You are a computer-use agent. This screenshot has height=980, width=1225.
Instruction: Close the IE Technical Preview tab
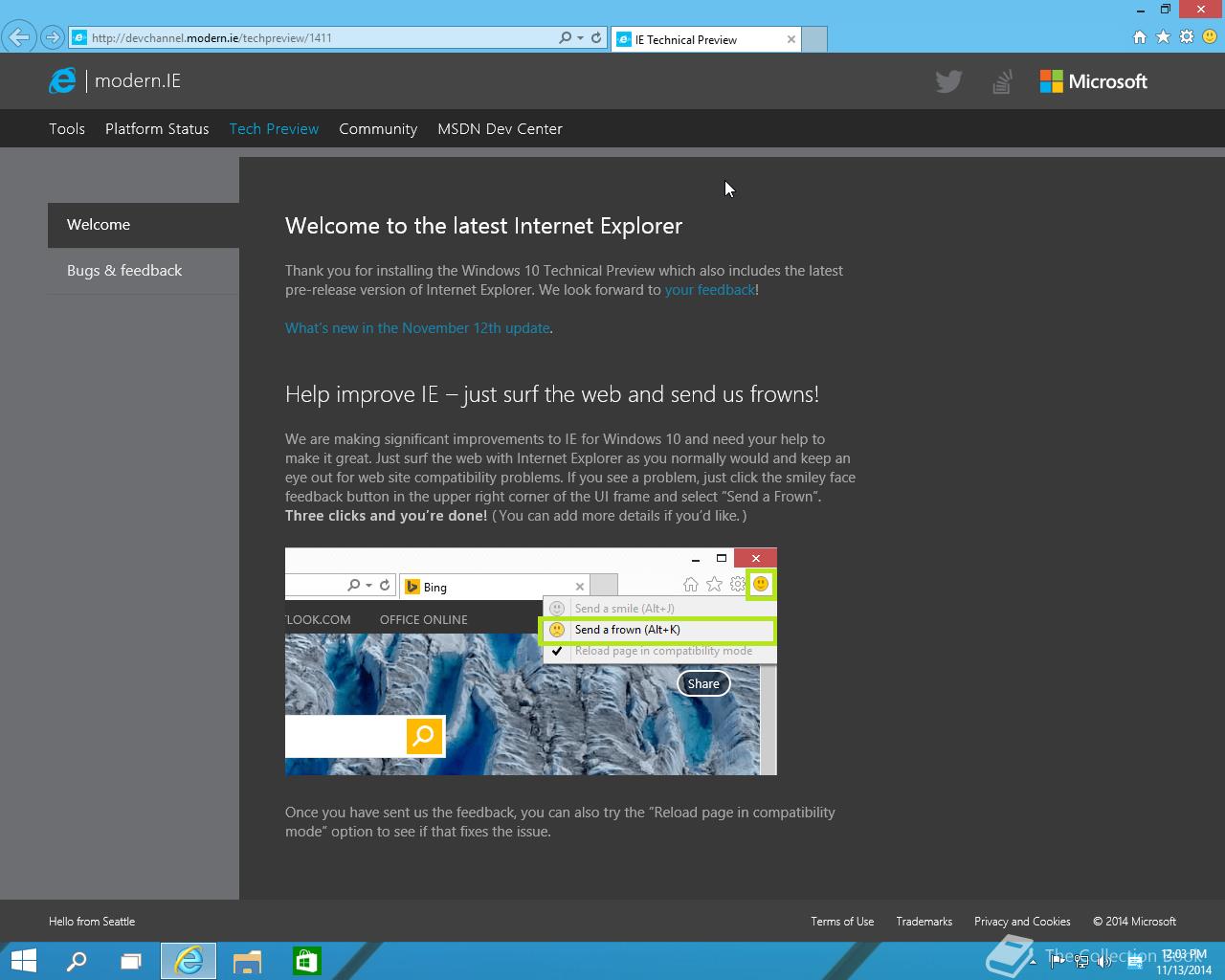[791, 39]
